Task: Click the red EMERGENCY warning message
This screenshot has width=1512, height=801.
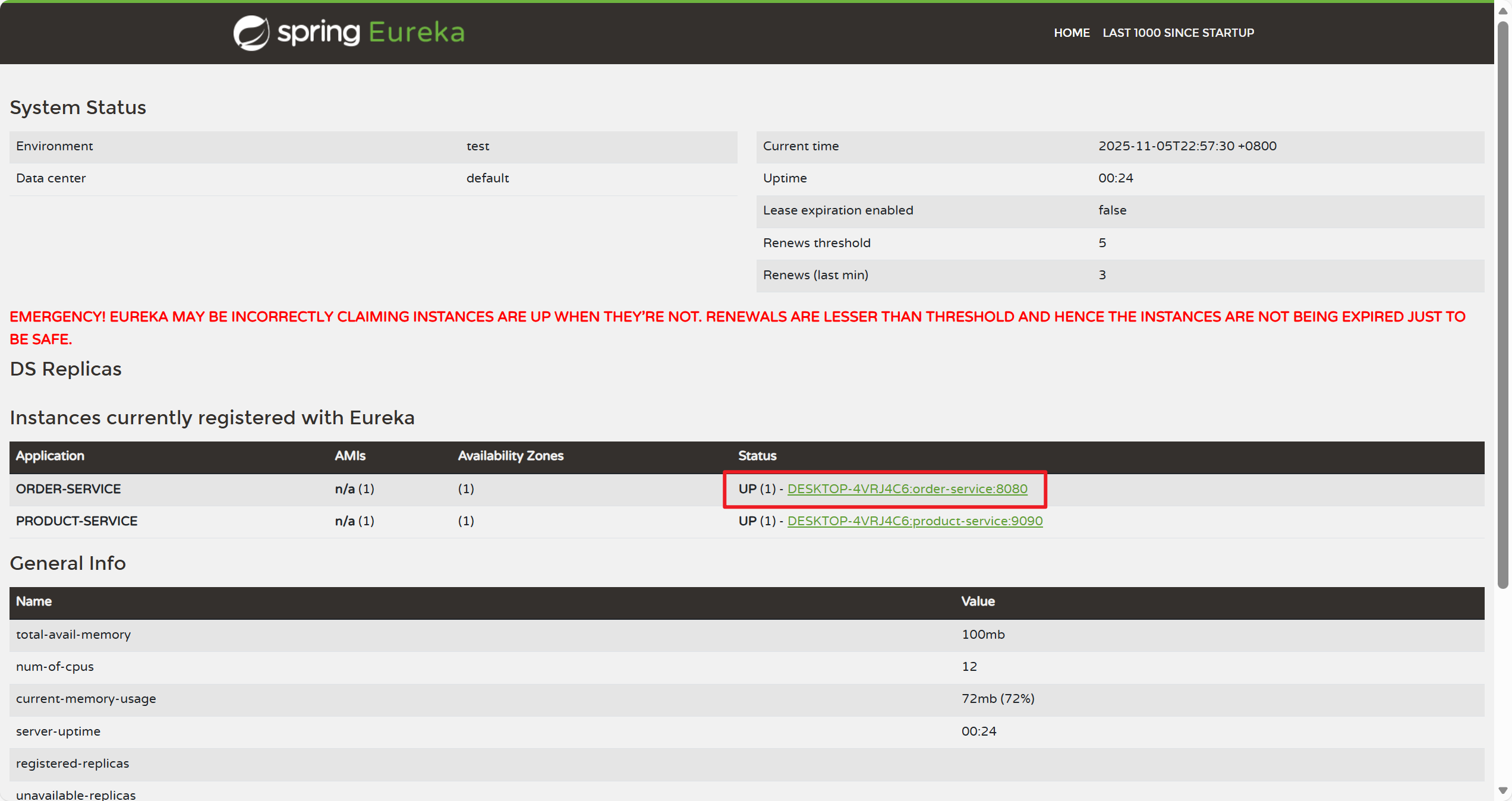Action: (737, 317)
